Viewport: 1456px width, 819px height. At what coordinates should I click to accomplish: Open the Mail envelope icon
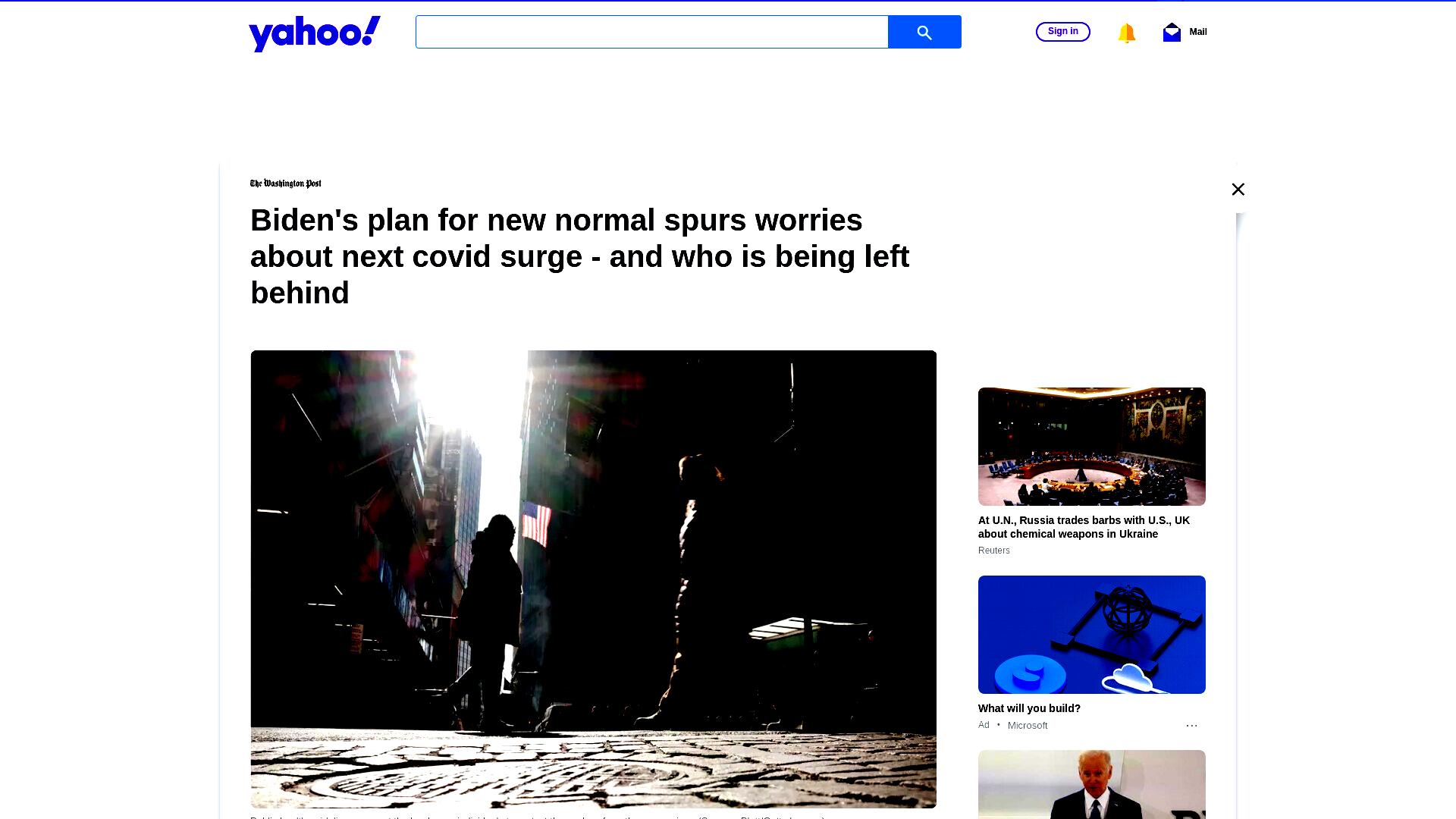(x=1172, y=32)
